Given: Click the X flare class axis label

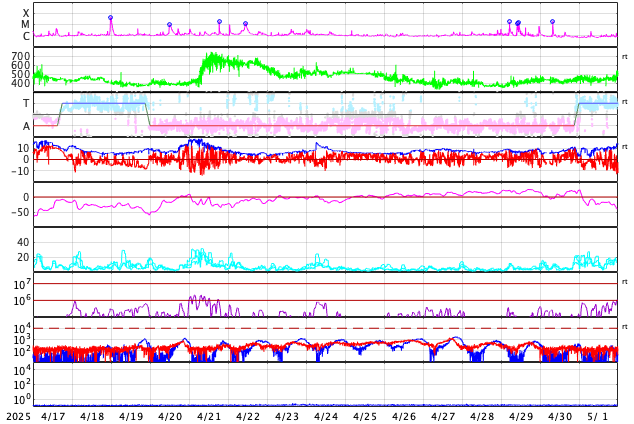Looking at the screenshot, I should pos(26,13).
